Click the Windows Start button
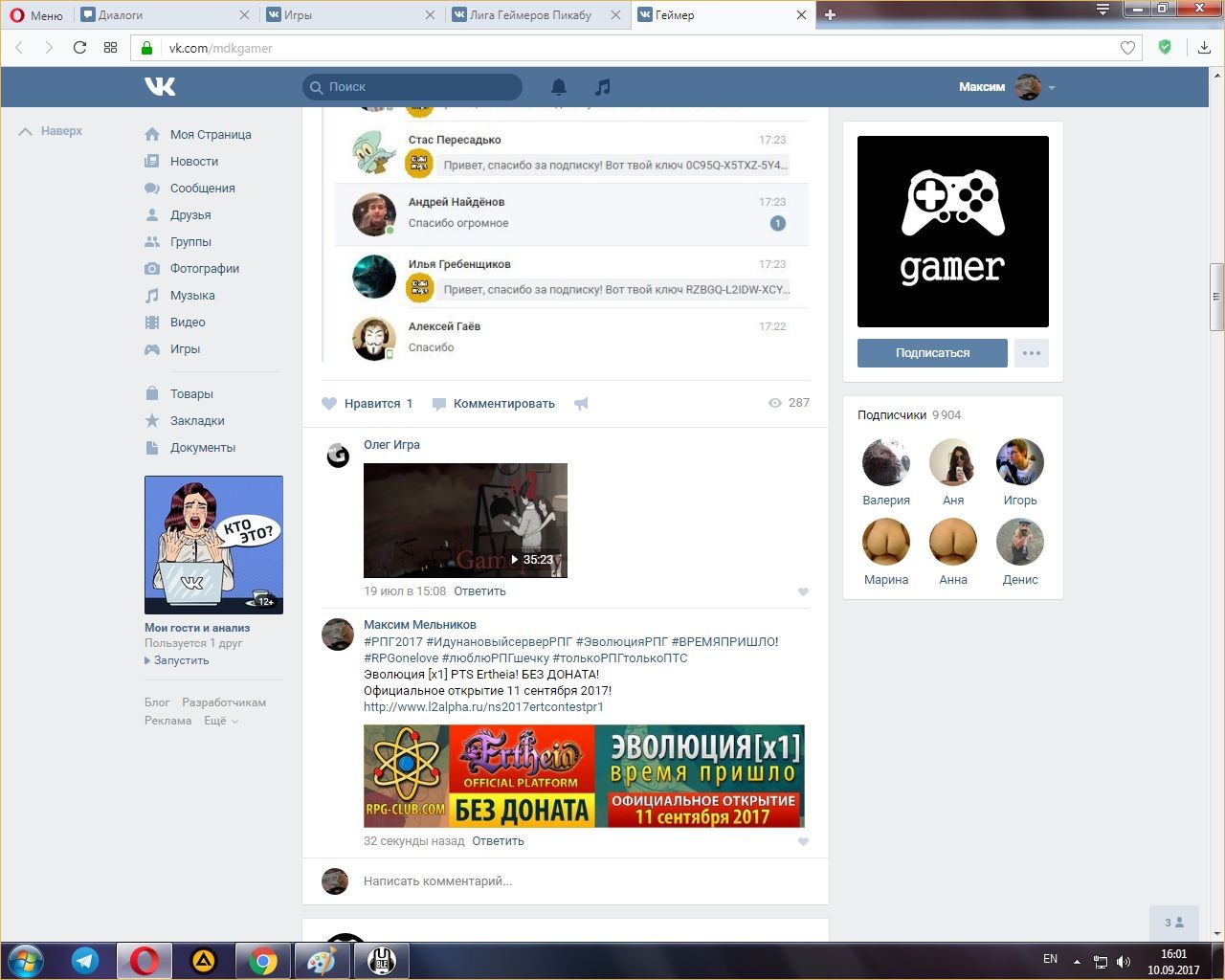 [26, 960]
